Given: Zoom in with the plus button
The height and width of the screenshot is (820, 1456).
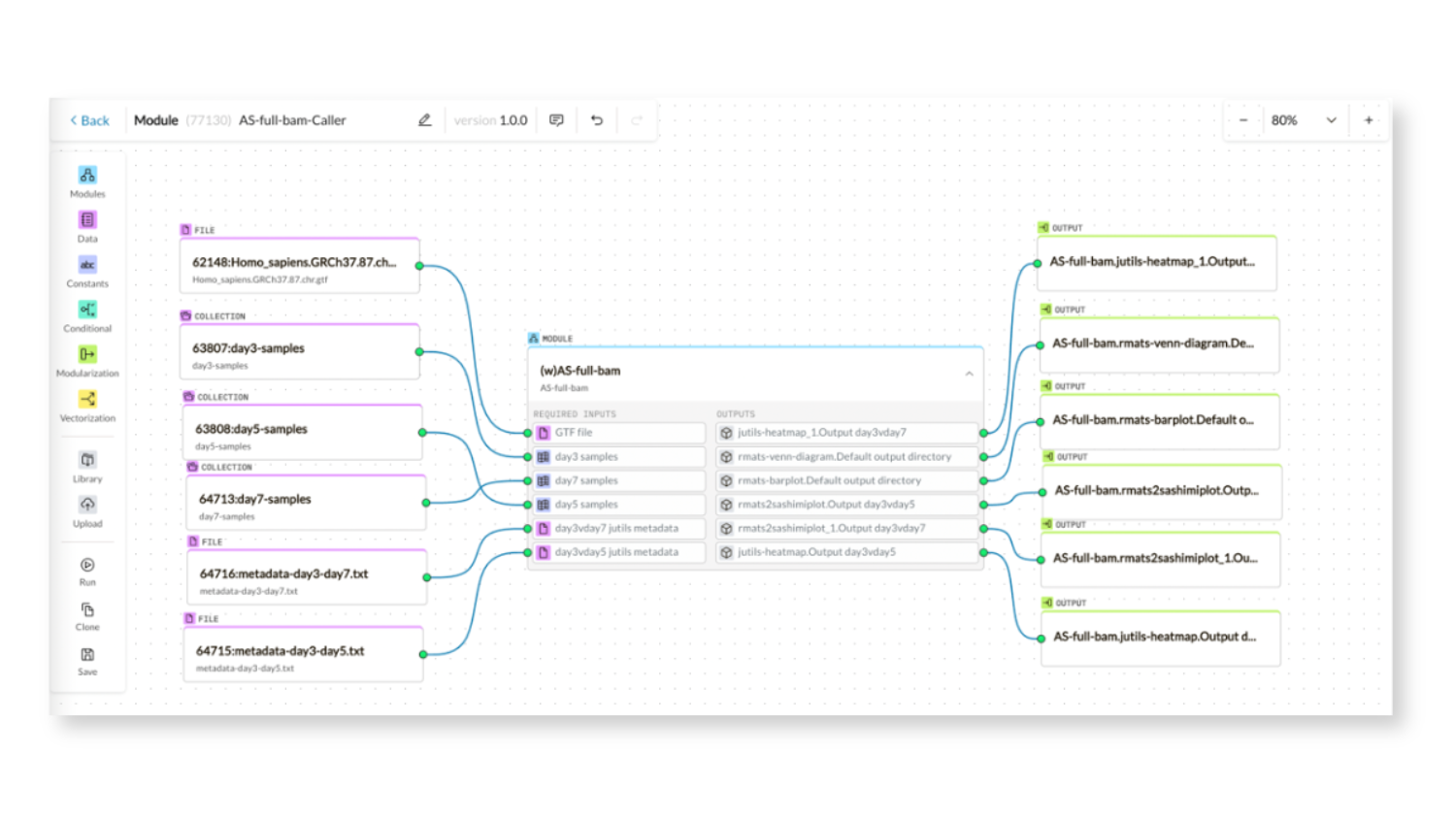Looking at the screenshot, I should [x=1369, y=120].
